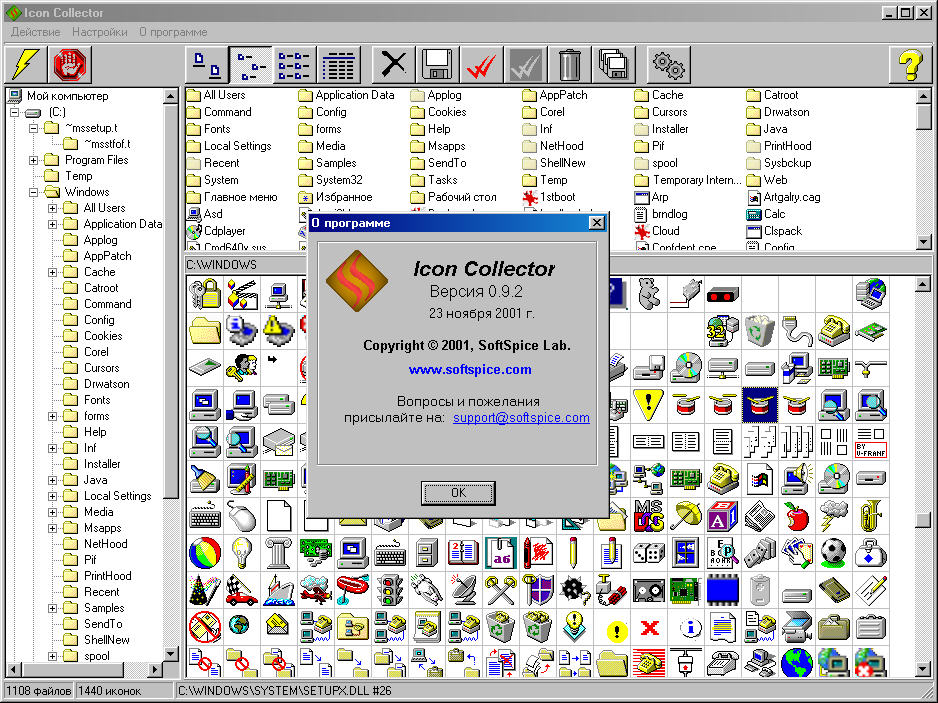Switch to large icons view mode

(x=207, y=65)
